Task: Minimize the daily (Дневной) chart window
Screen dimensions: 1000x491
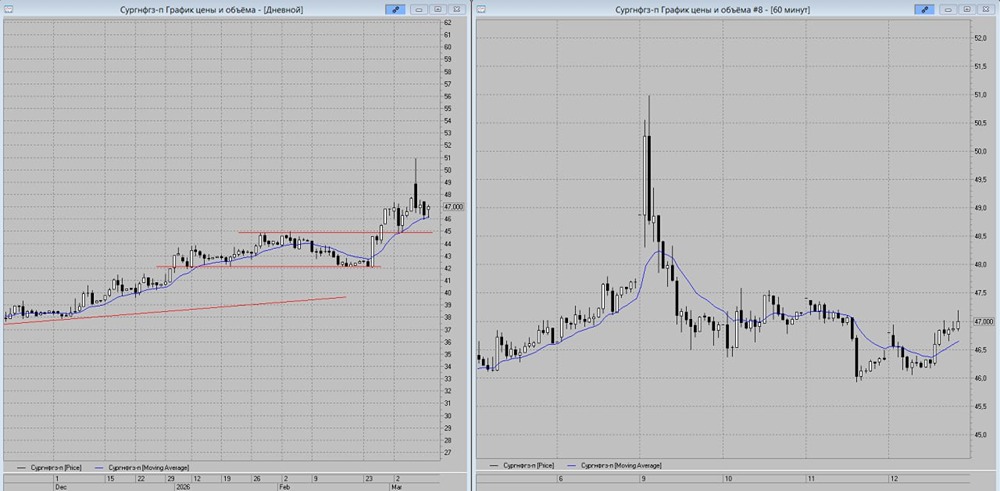Action: tap(419, 10)
